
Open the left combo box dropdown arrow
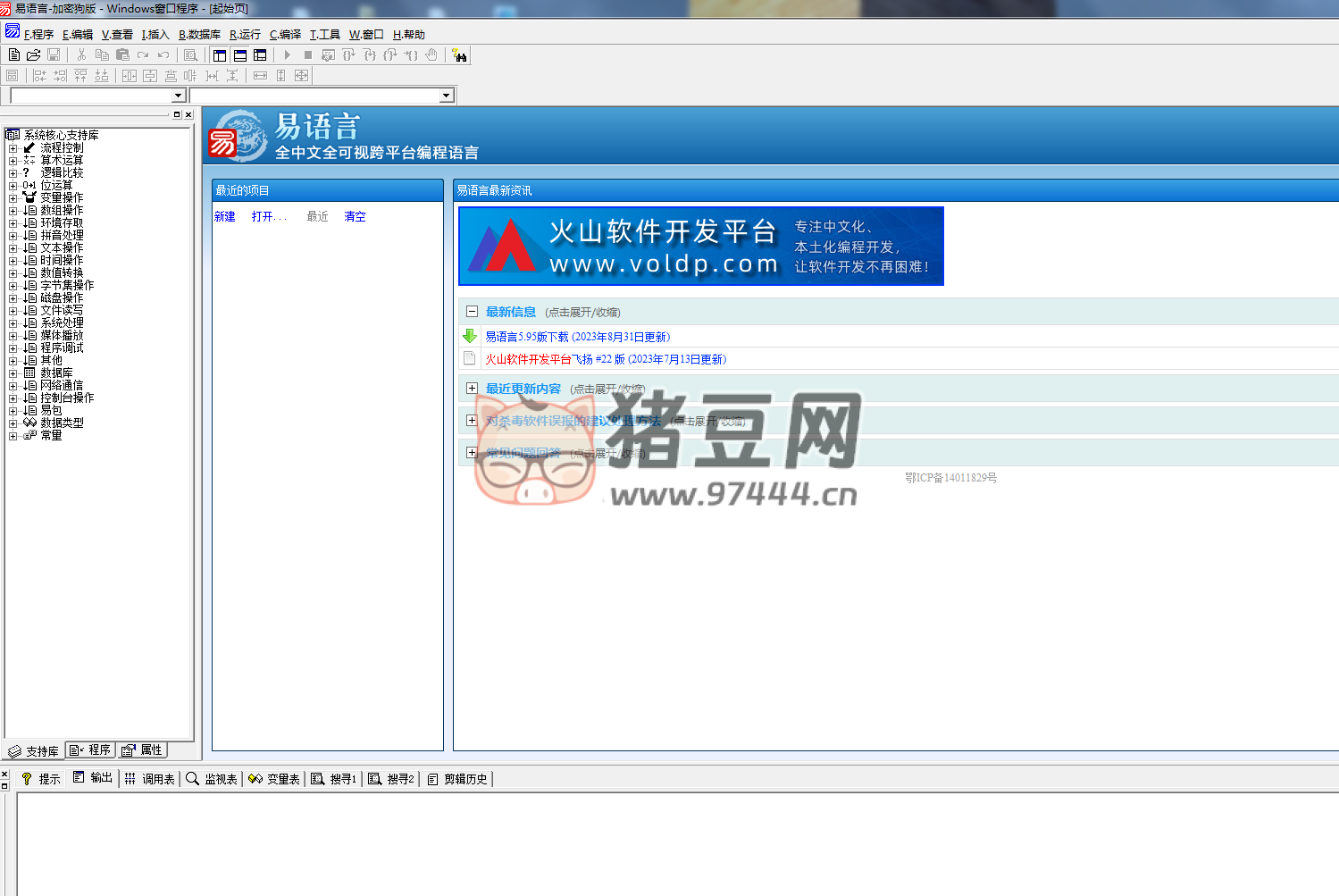click(178, 96)
